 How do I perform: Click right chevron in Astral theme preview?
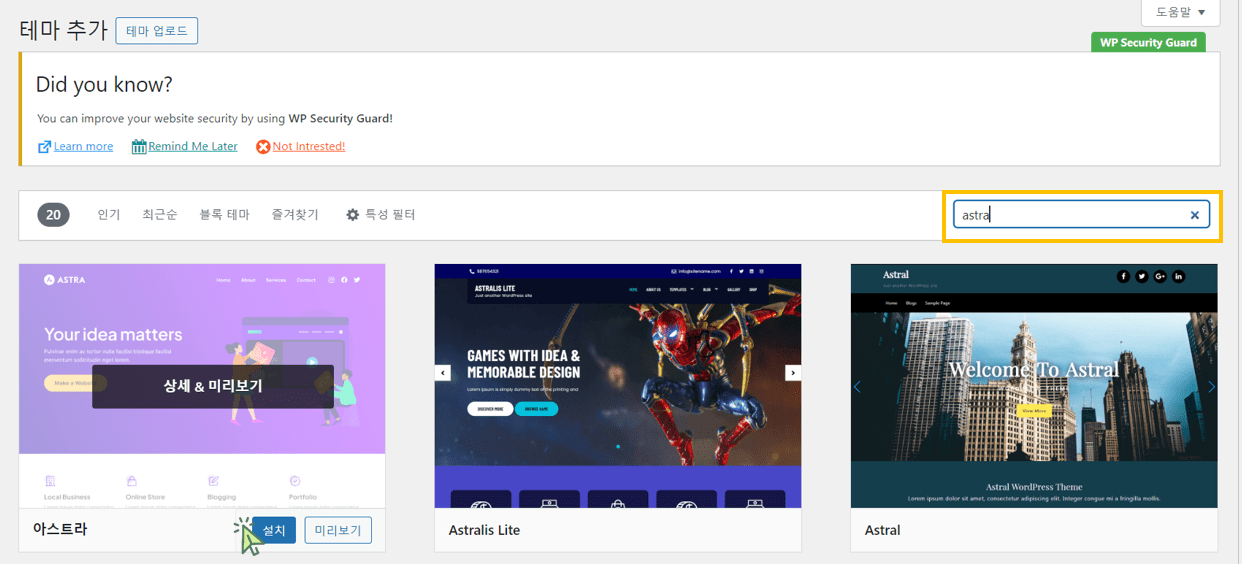tap(1211, 386)
